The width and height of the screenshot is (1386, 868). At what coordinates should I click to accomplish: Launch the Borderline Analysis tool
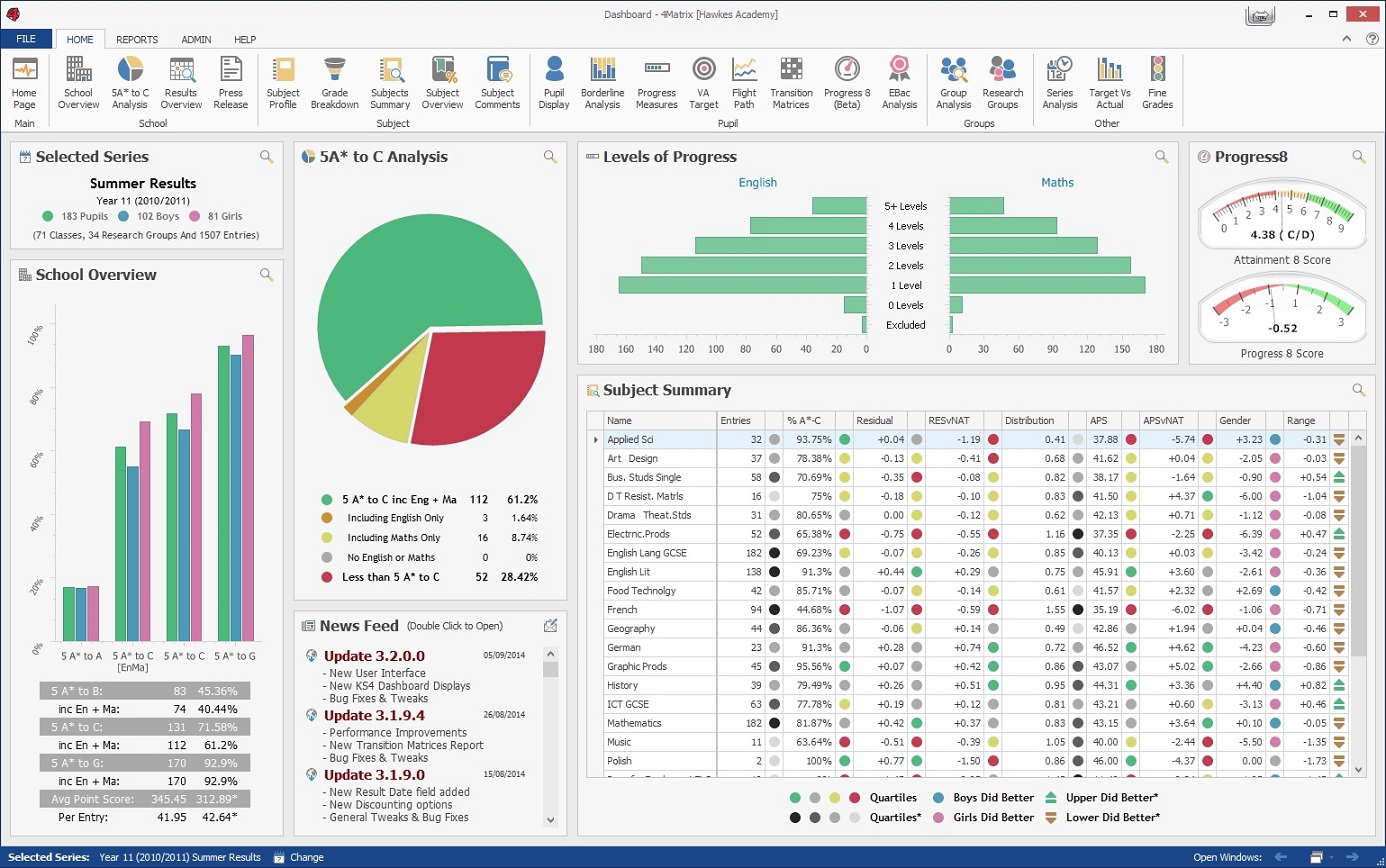pos(601,82)
